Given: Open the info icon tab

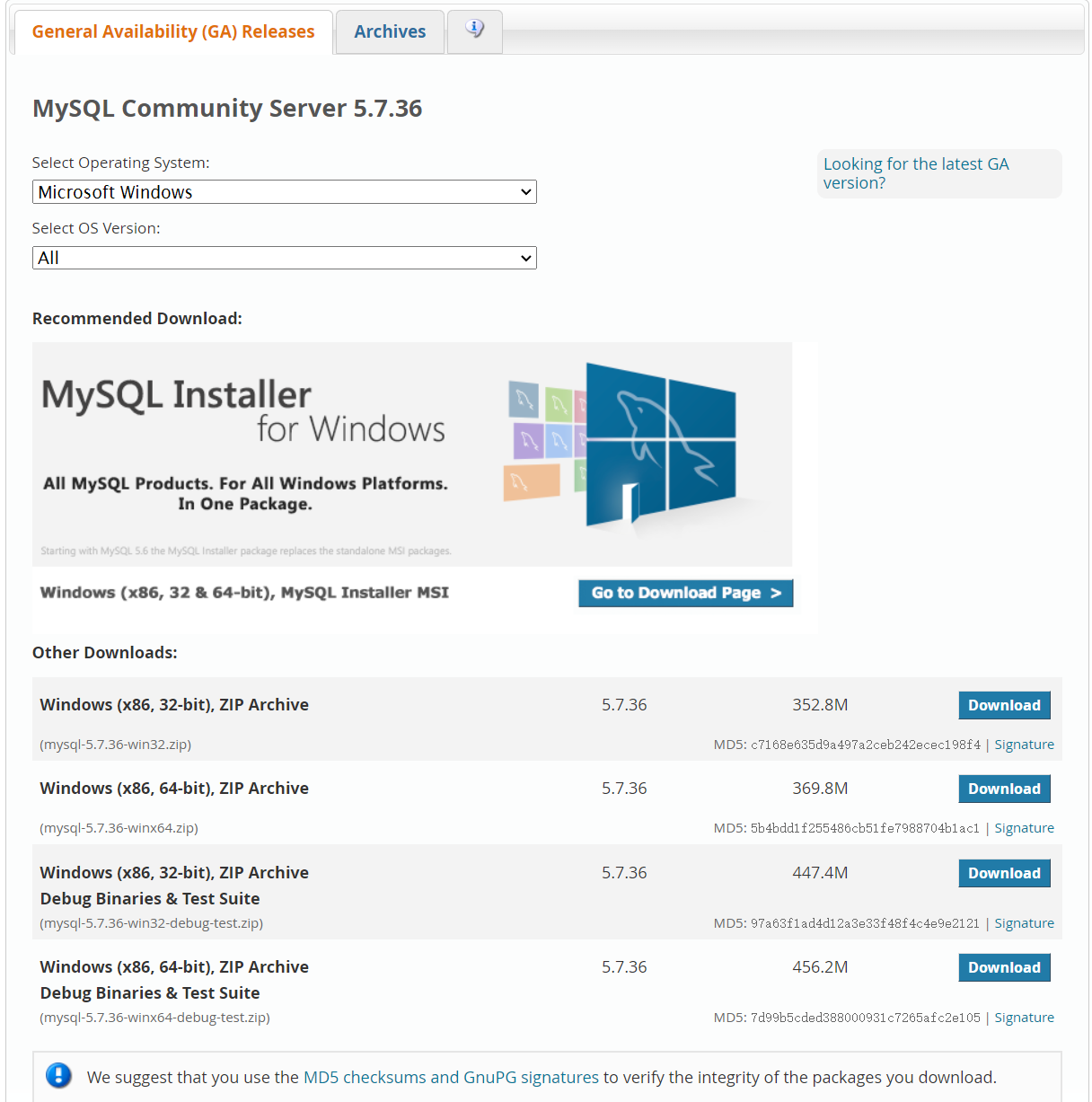Looking at the screenshot, I should tap(474, 31).
